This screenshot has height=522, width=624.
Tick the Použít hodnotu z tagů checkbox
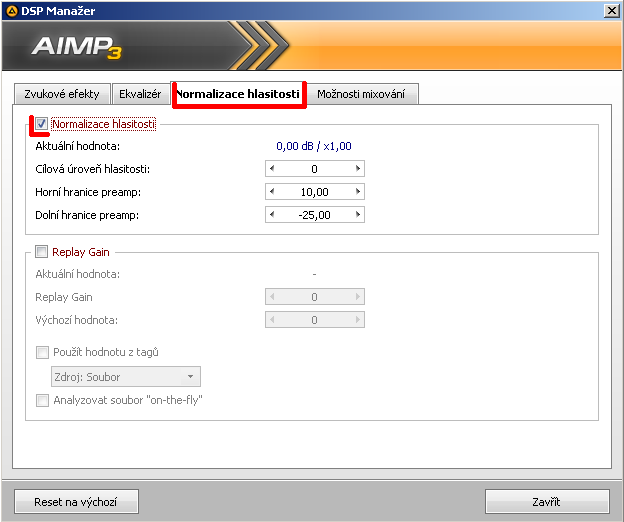point(42,352)
